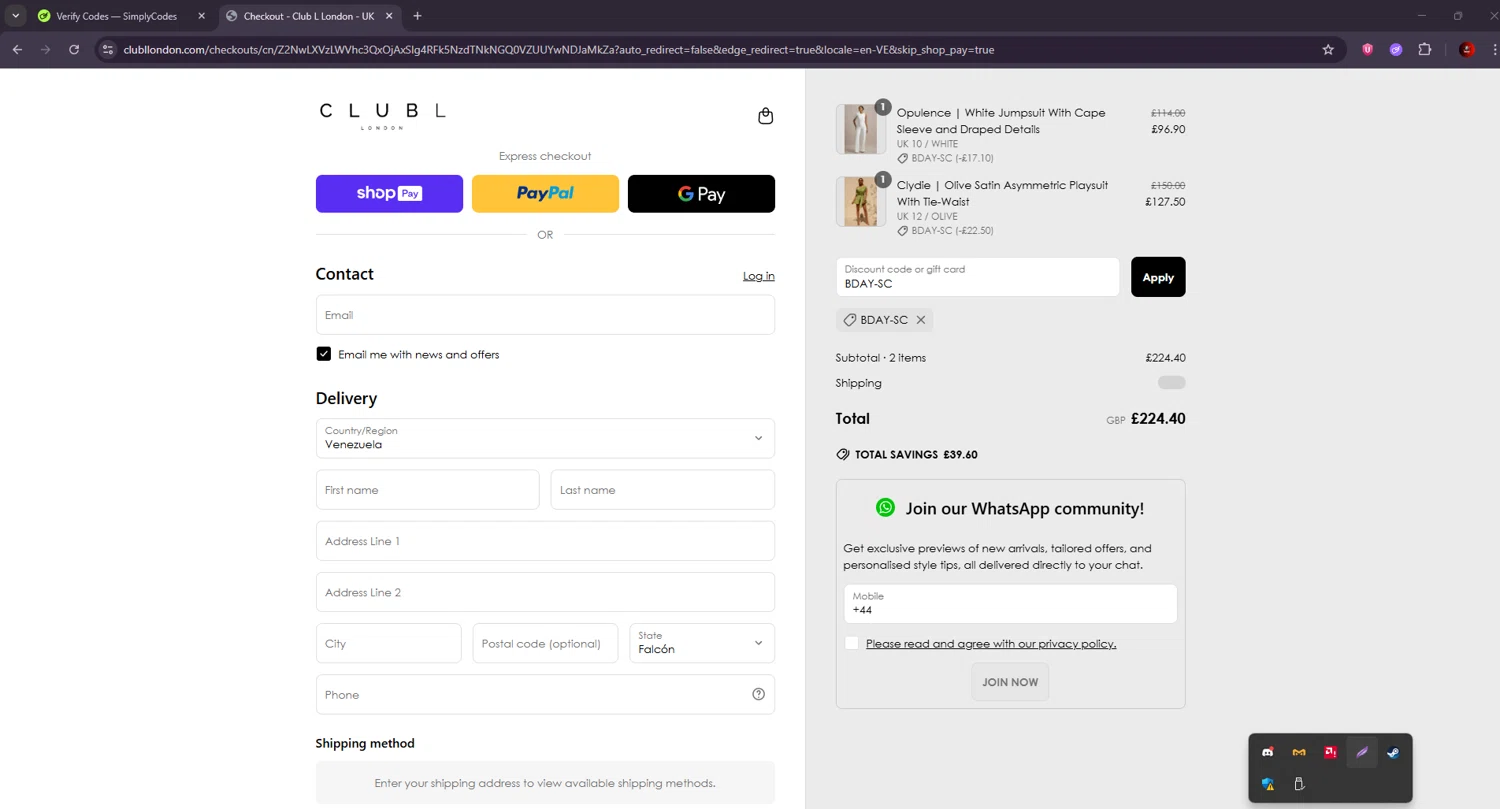Pay with the Shop Pay button
This screenshot has height=809, width=1500.
pos(389,193)
